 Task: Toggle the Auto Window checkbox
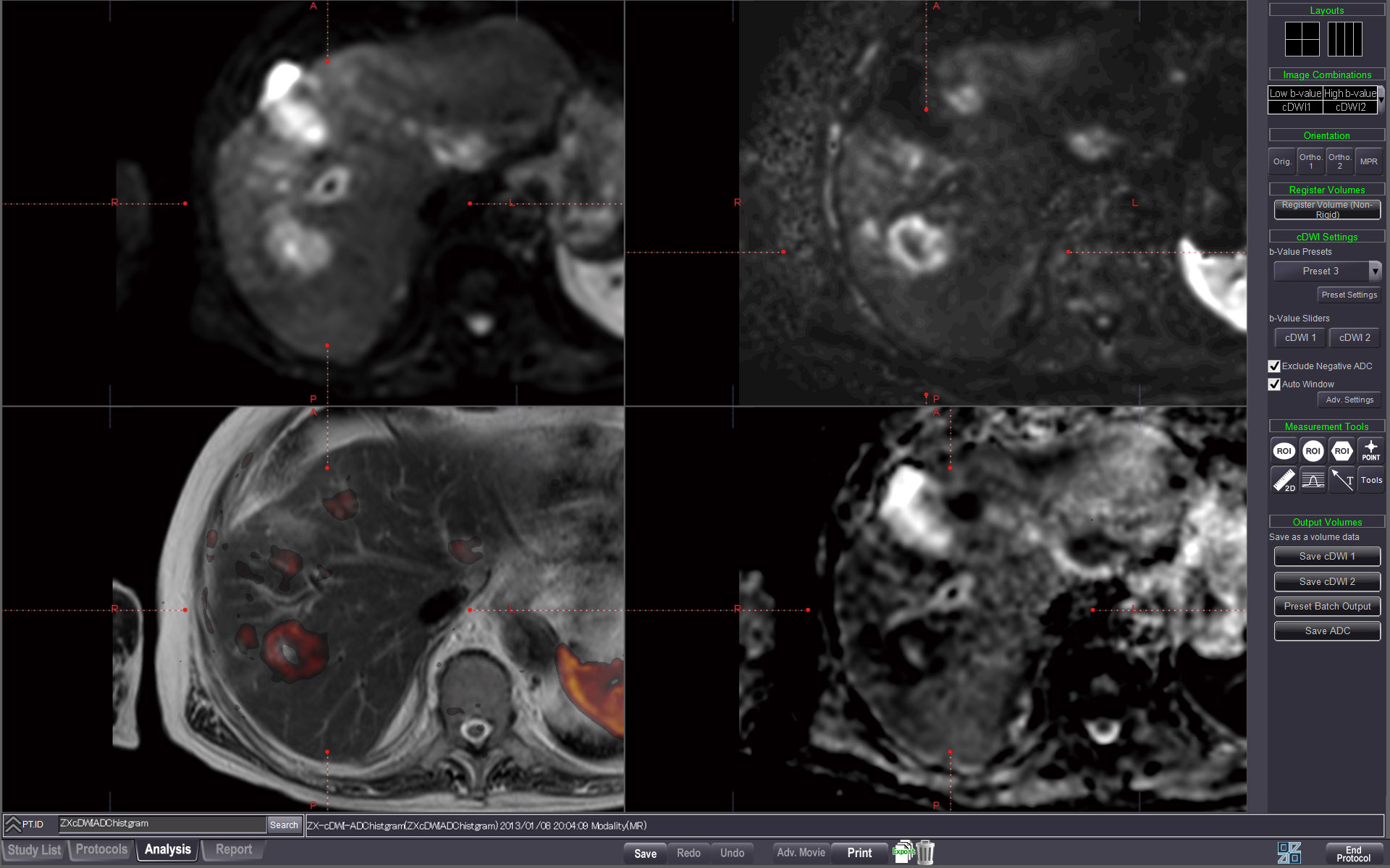click(x=1274, y=384)
